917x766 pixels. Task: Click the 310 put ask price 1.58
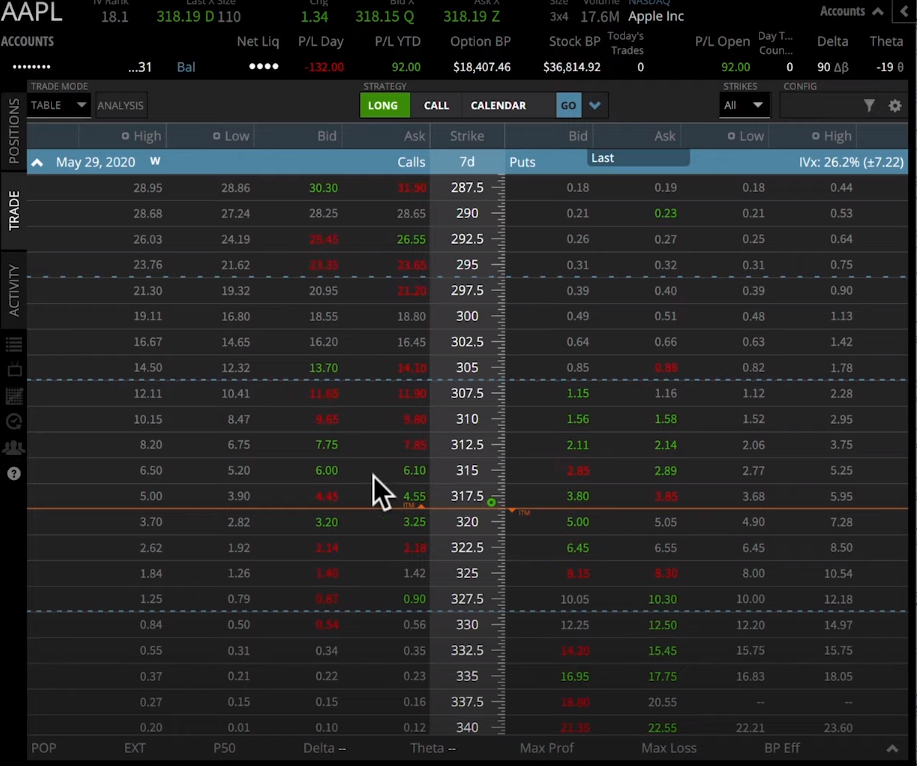coord(666,419)
